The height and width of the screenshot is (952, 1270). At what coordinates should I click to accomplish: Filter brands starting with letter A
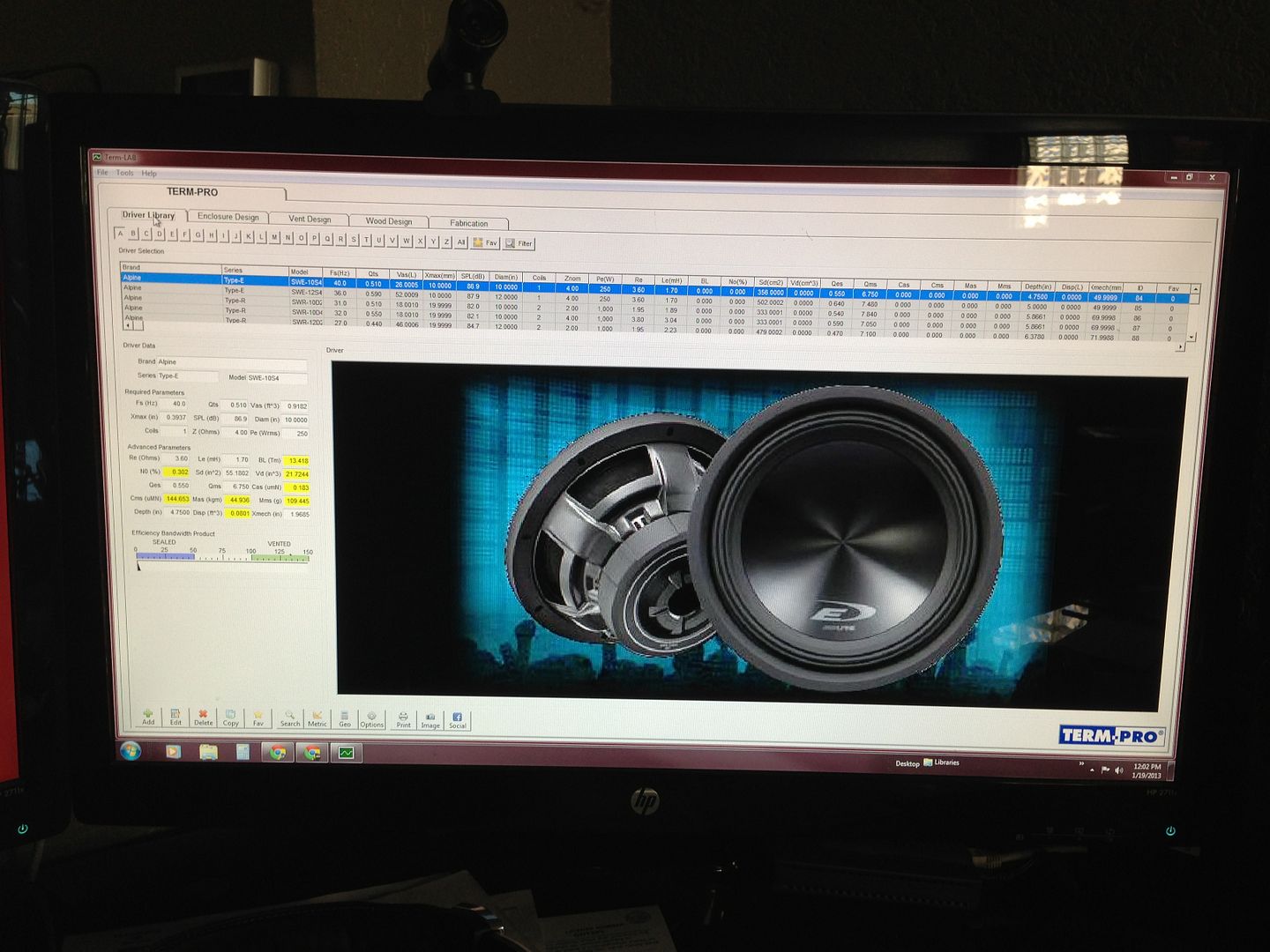(x=119, y=235)
